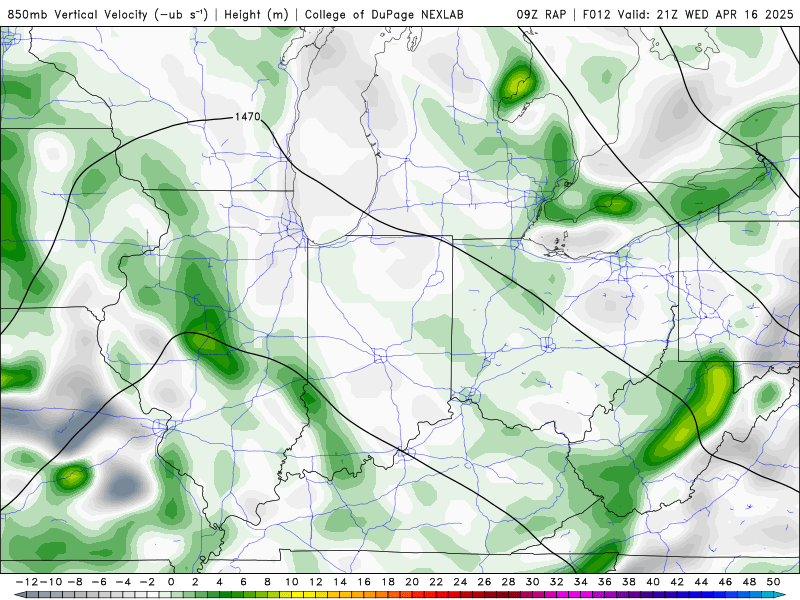Click the 4 value on the color scale
Viewport: 800px width, 600px height.
click(x=219, y=582)
